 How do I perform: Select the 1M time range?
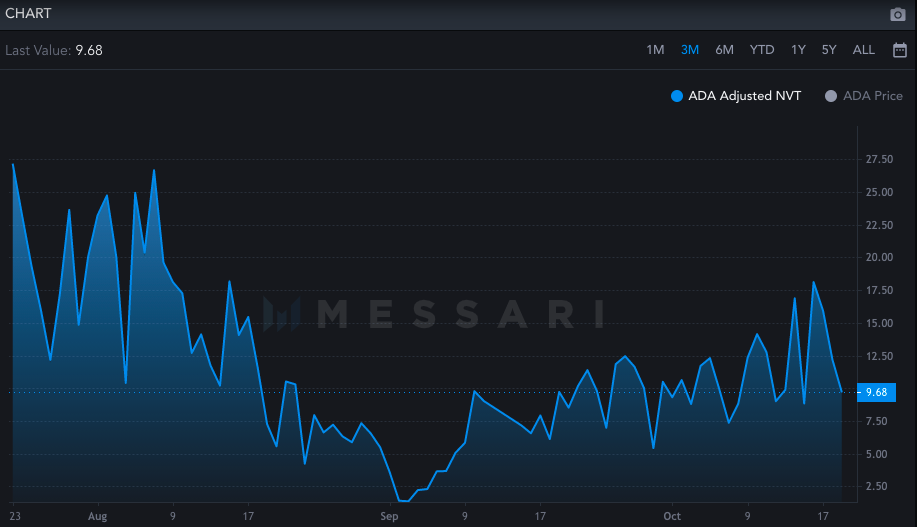655,50
